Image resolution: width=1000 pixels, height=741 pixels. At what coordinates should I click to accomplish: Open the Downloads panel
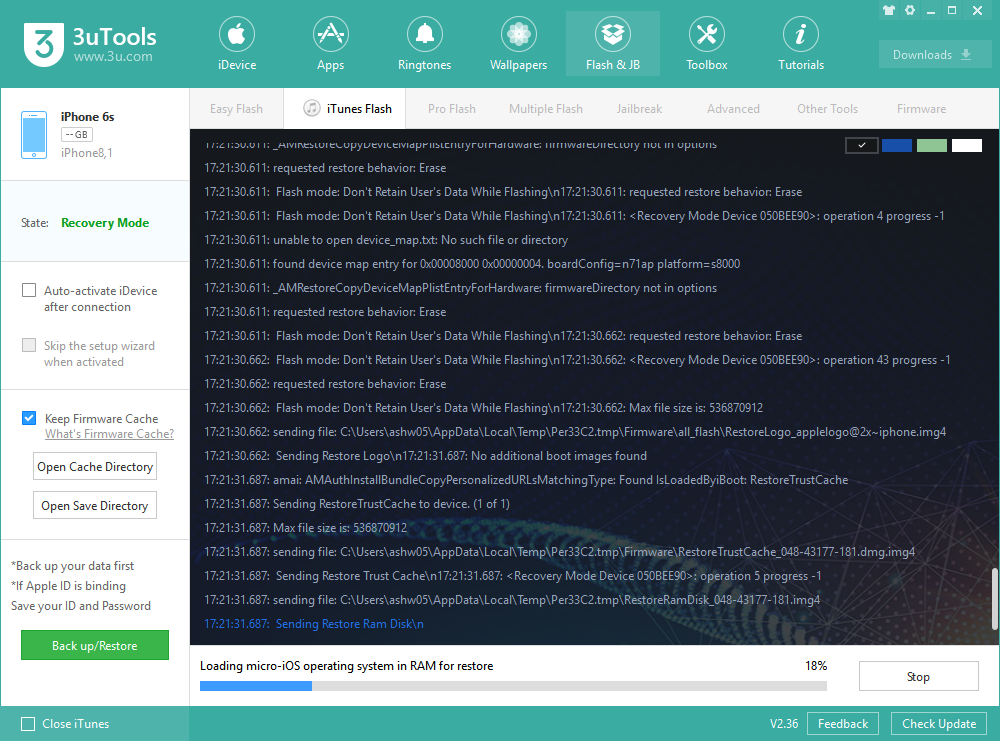tap(934, 55)
